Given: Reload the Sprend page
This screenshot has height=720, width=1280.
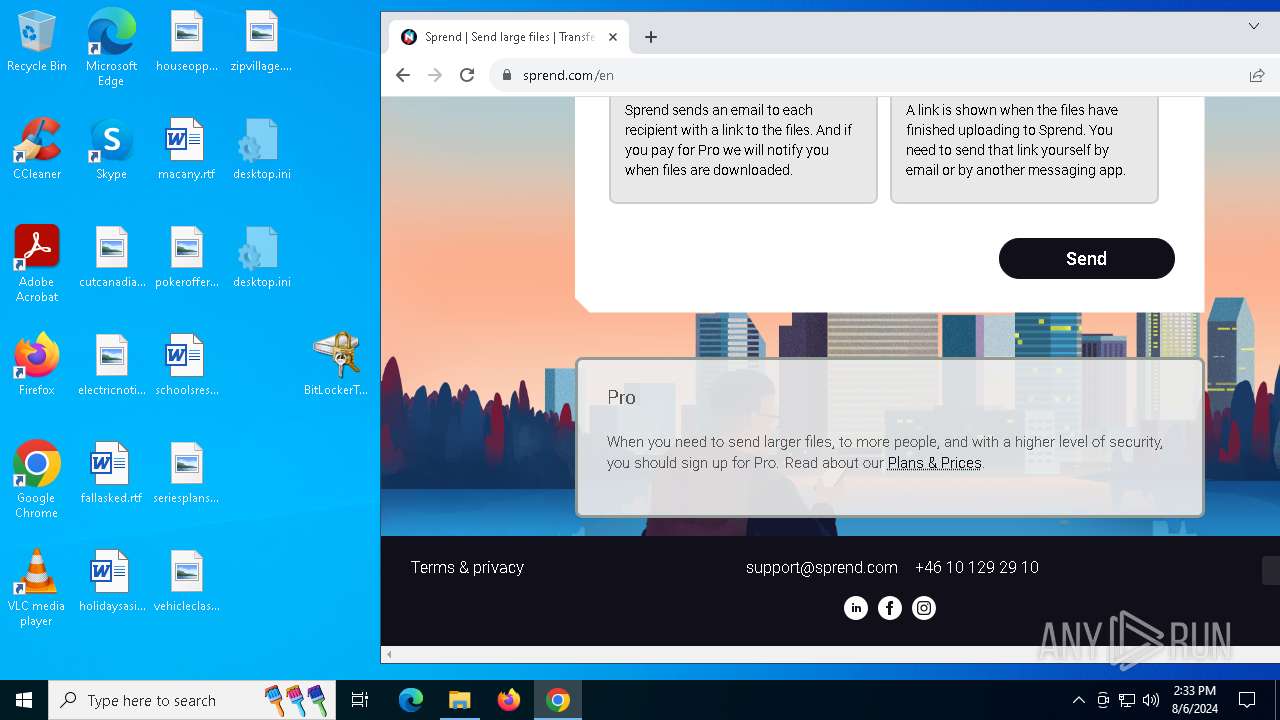Looking at the screenshot, I should pyautogui.click(x=467, y=75).
